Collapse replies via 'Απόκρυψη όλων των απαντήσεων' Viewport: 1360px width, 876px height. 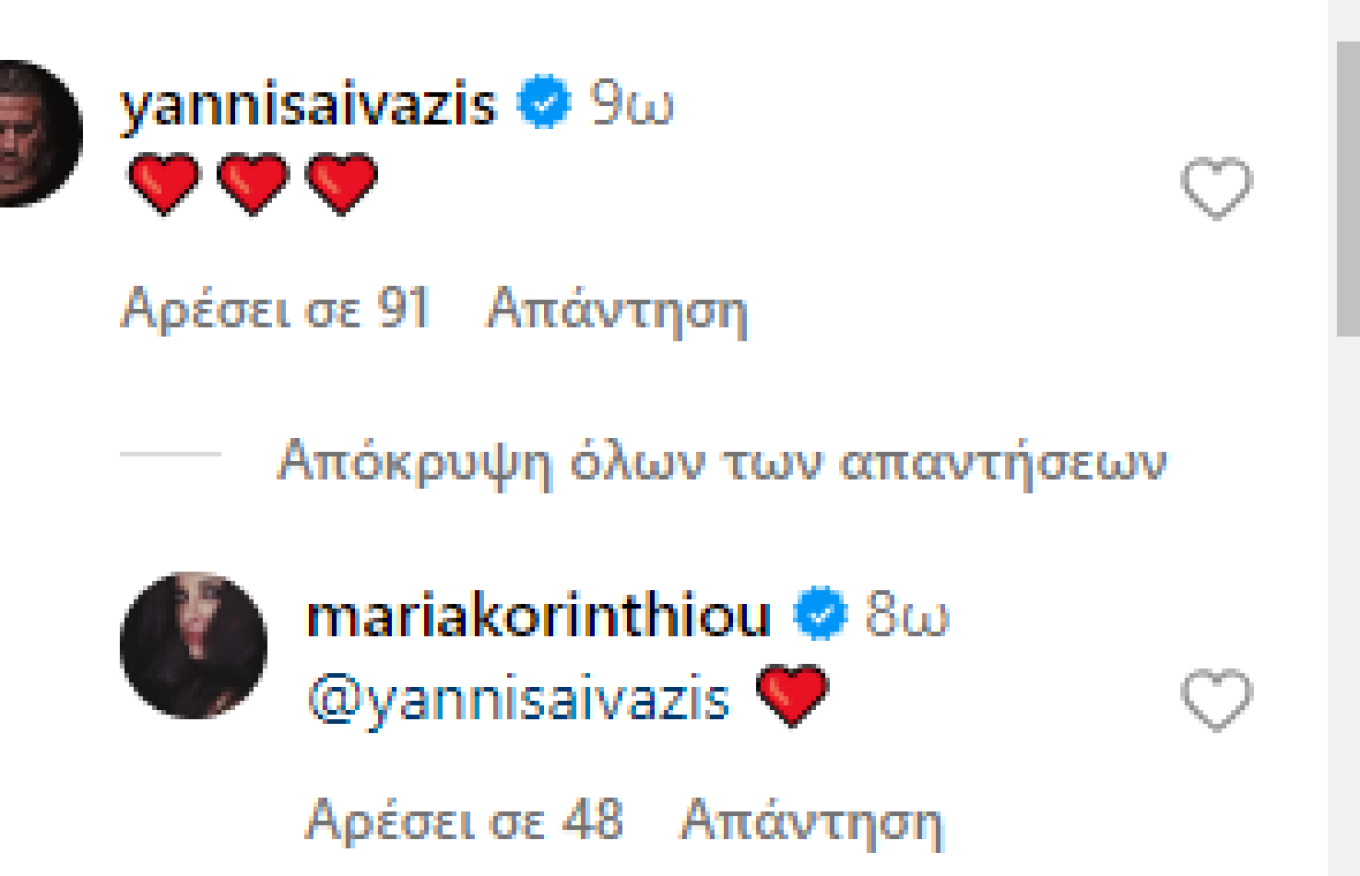[x=722, y=462]
